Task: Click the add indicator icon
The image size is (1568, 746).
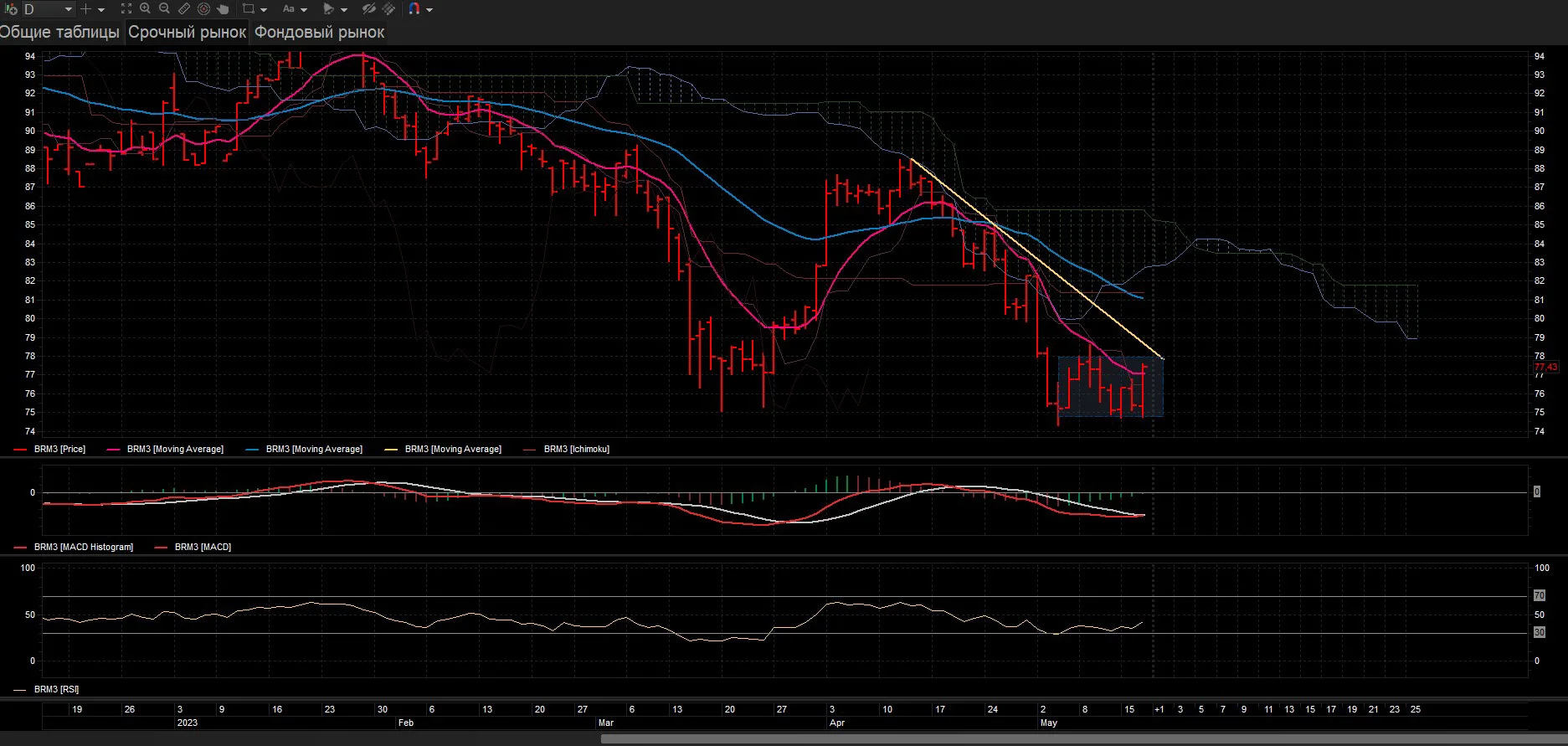Action: [x=11, y=9]
